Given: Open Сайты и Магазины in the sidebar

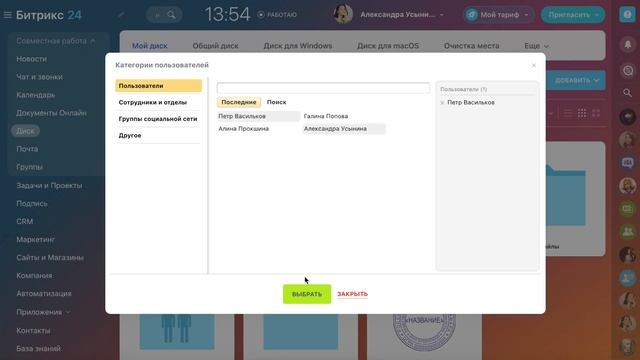Looking at the screenshot, I should pos(50,258).
